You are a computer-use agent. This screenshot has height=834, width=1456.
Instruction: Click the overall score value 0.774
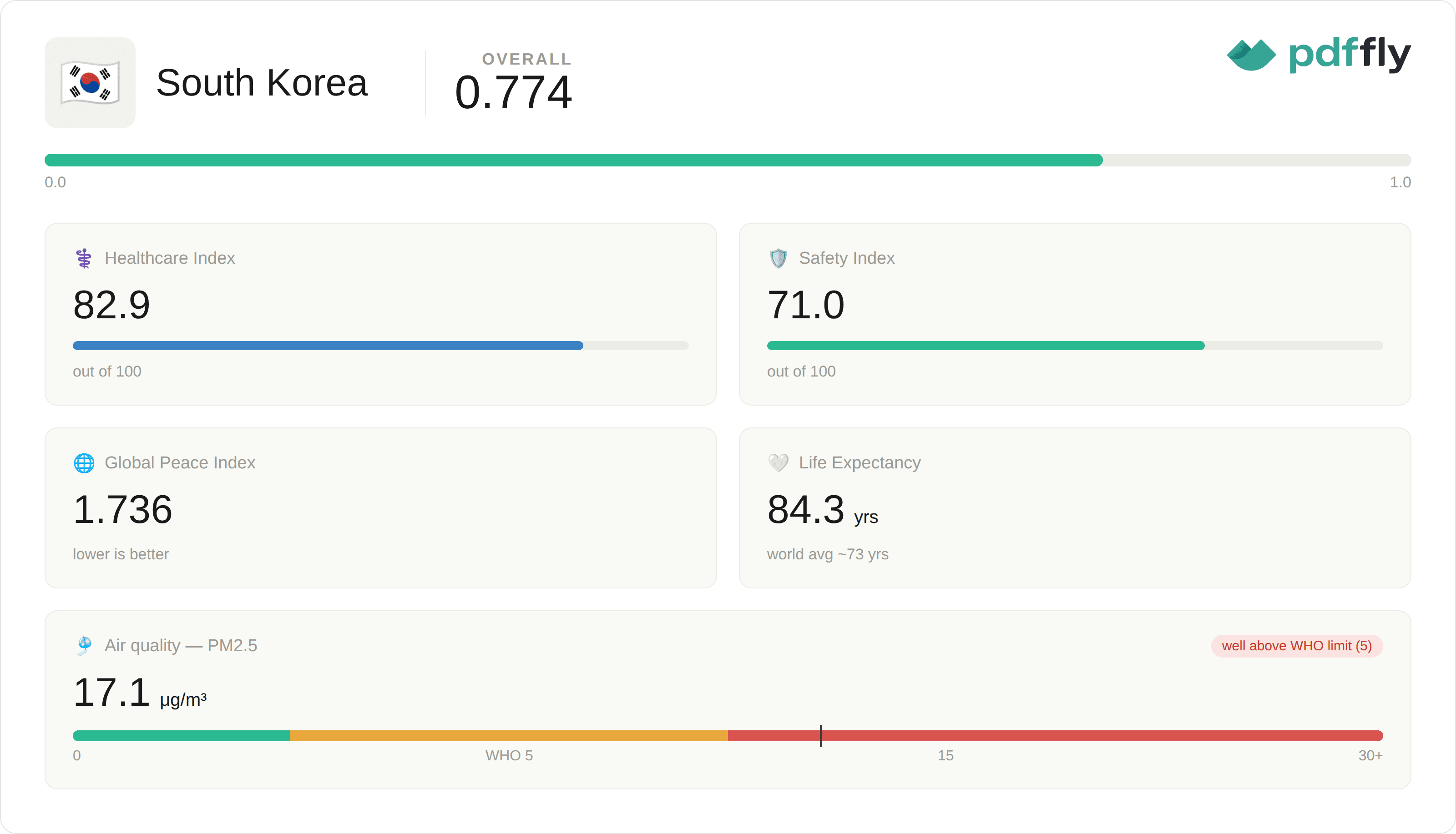[513, 92]
